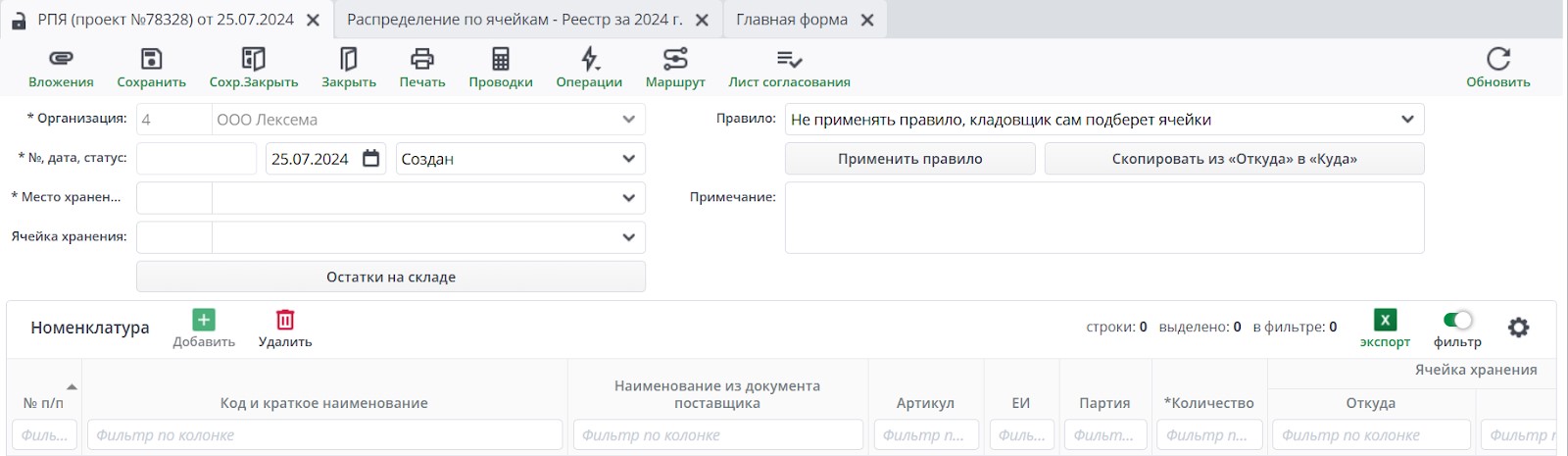Expand the Правило dropdown

[x=1407, y=120]
